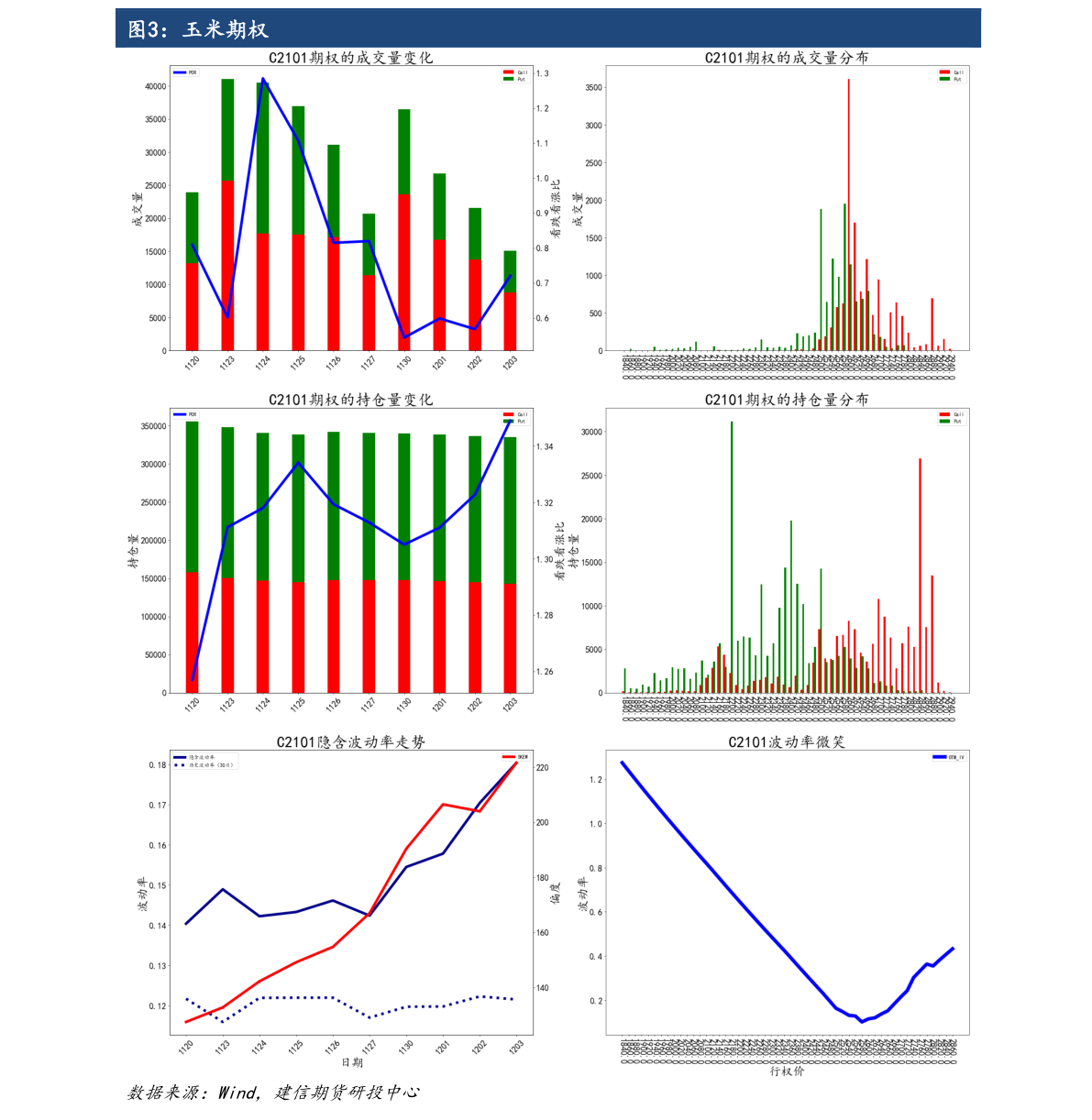
Task: Click the tallest green bar in 持仓量分布 chart
Action: coord(732,557)
